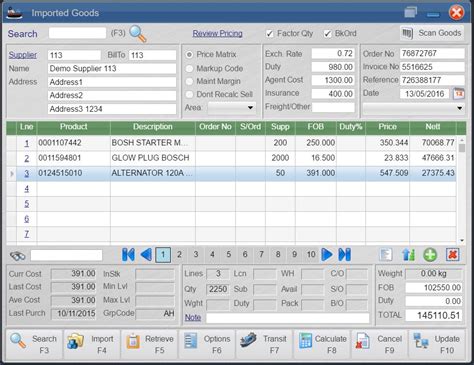Select page 3 in pager
Image resolution: width=474 pixels, height=365 pixels.
(x=196, y=255)
